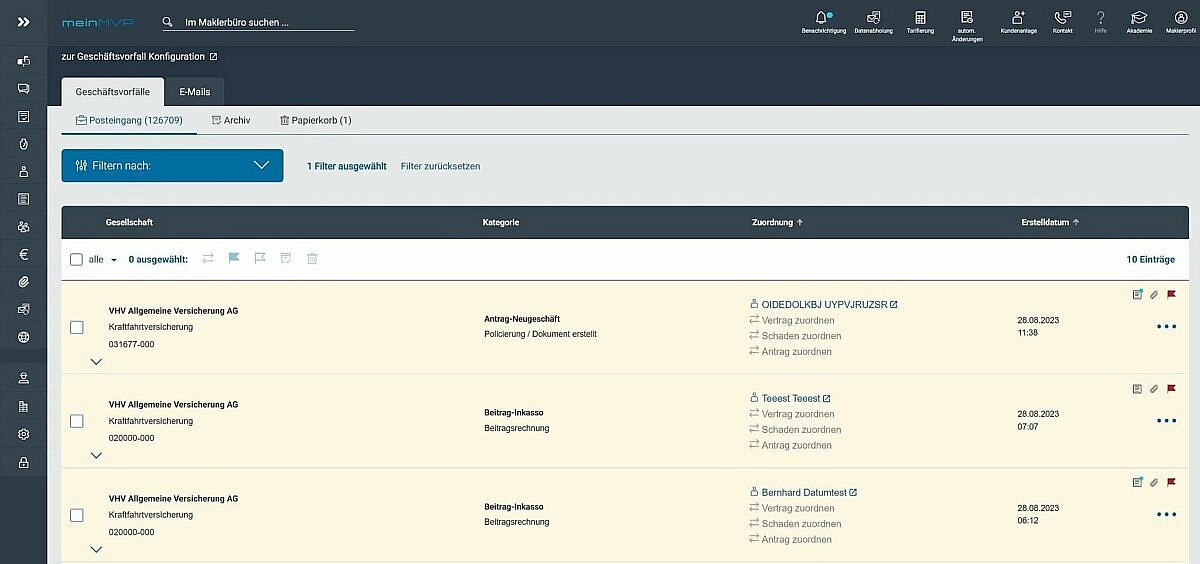Expand sidebar with double-arrow icon
Image resolution: width=1200 pixels, height=564 pixels.
(x=23, y=22)
